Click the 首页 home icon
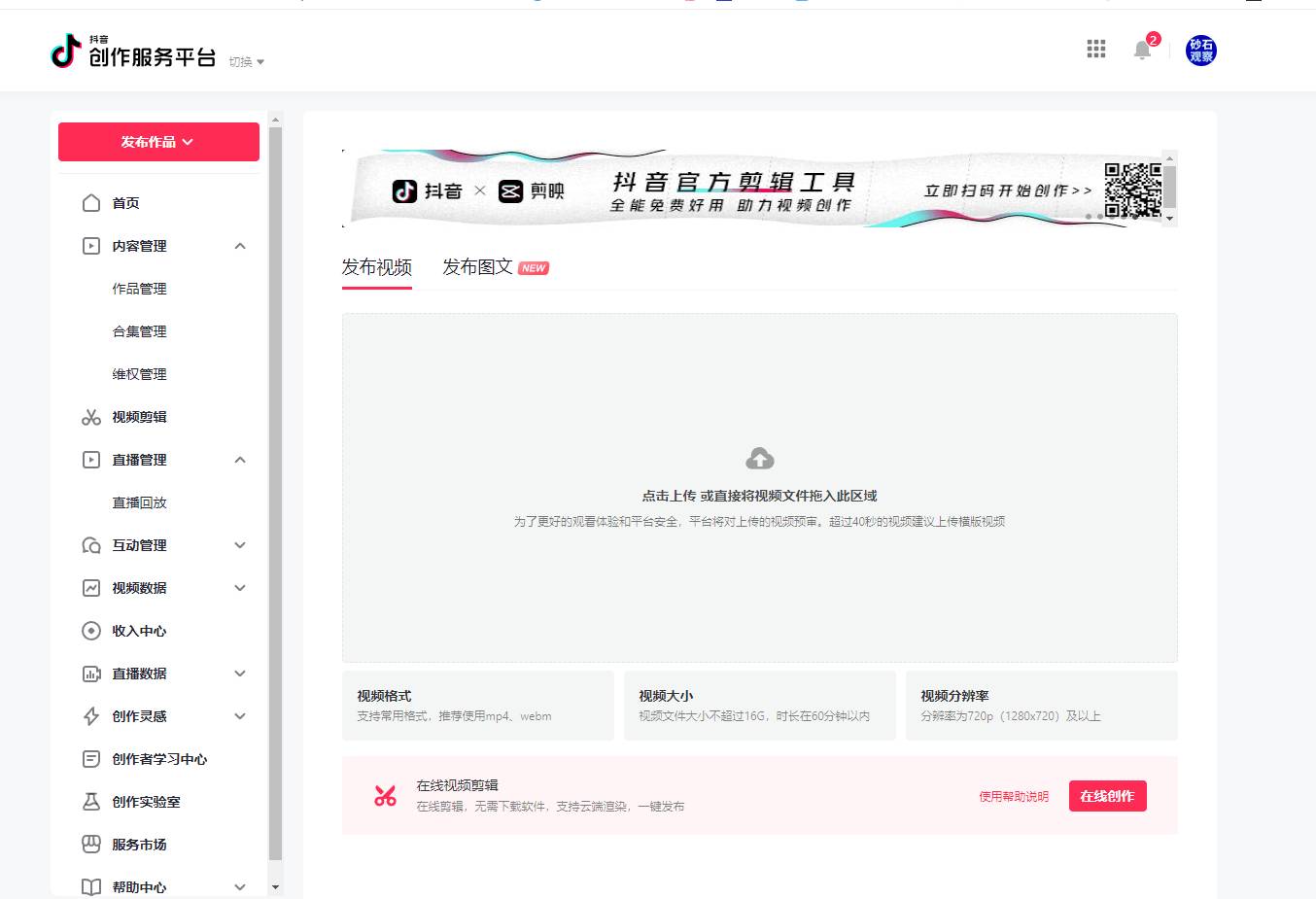Viewport: 1316px width, 899px height. coord(90,202)
